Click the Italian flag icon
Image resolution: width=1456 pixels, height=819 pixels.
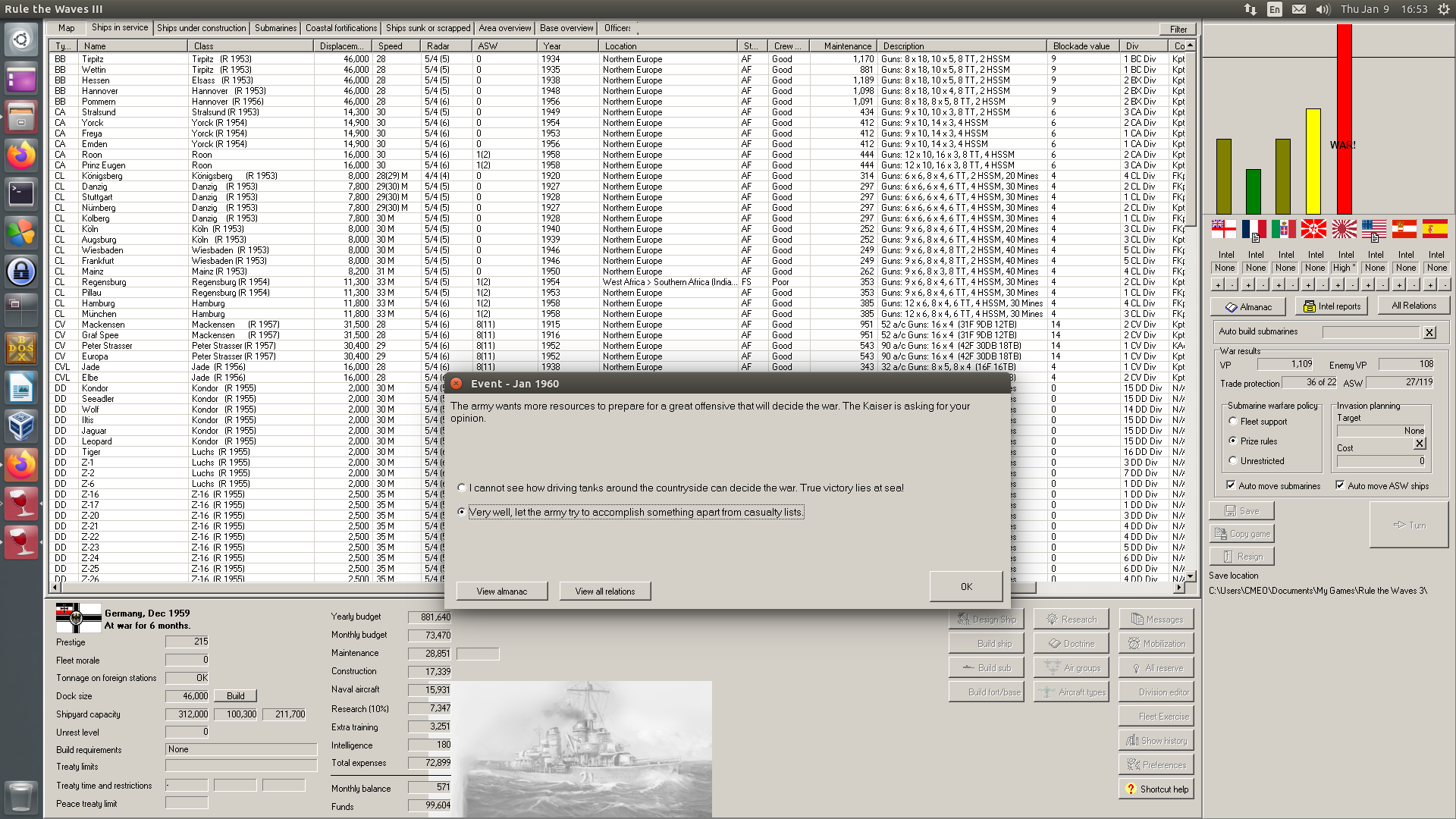(x=1283, y=228)
